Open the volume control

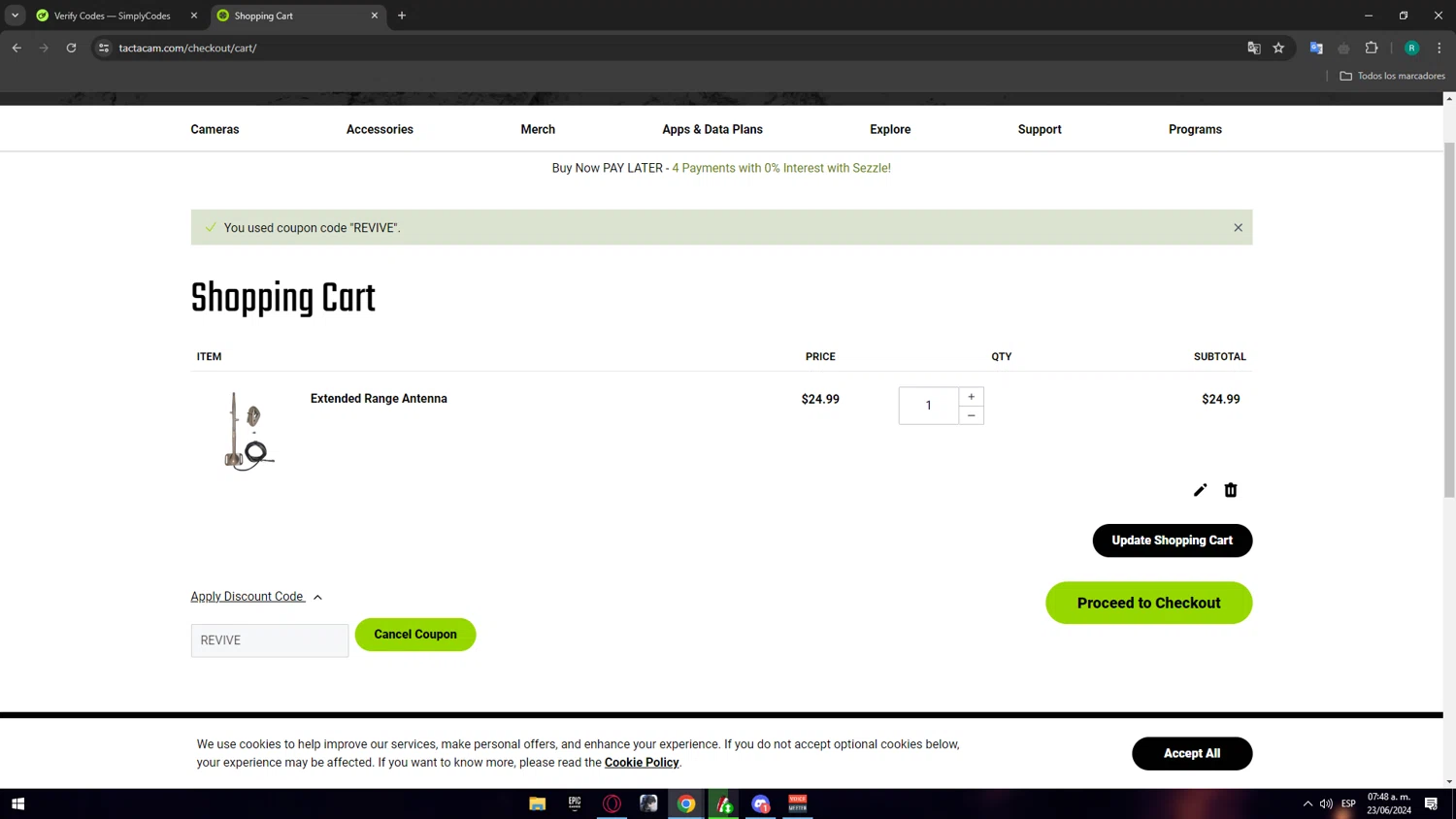pyautogui.click(x=1326, y=803)
